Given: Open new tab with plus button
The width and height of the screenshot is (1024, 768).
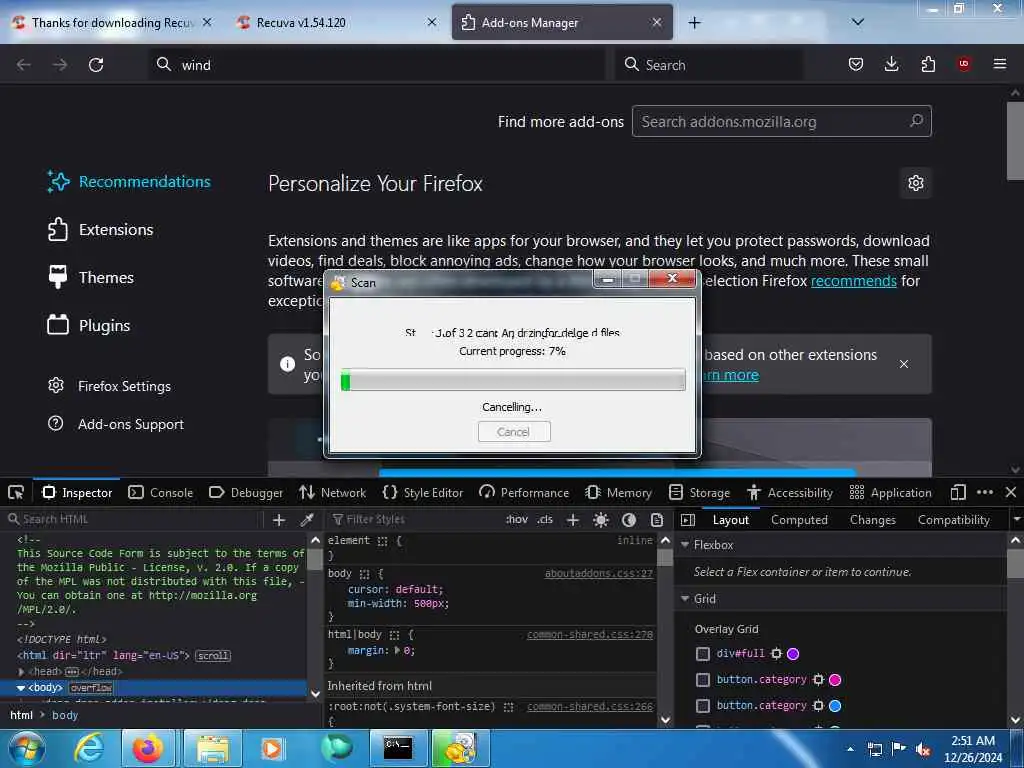Looking at the screenshot, I should click(x=694, y=23).
